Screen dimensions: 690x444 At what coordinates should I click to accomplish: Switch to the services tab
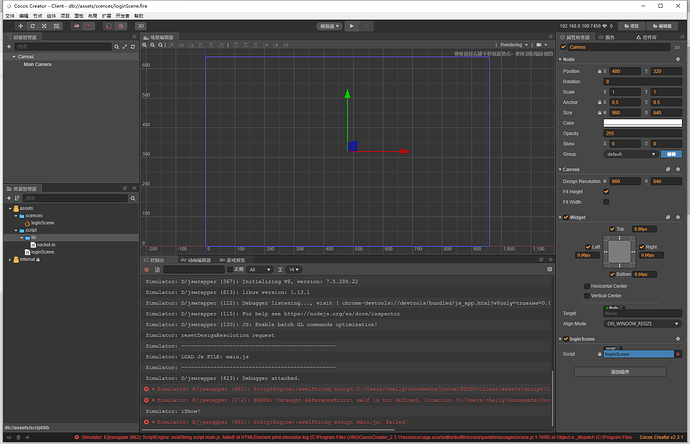click(x=606, y=37)
